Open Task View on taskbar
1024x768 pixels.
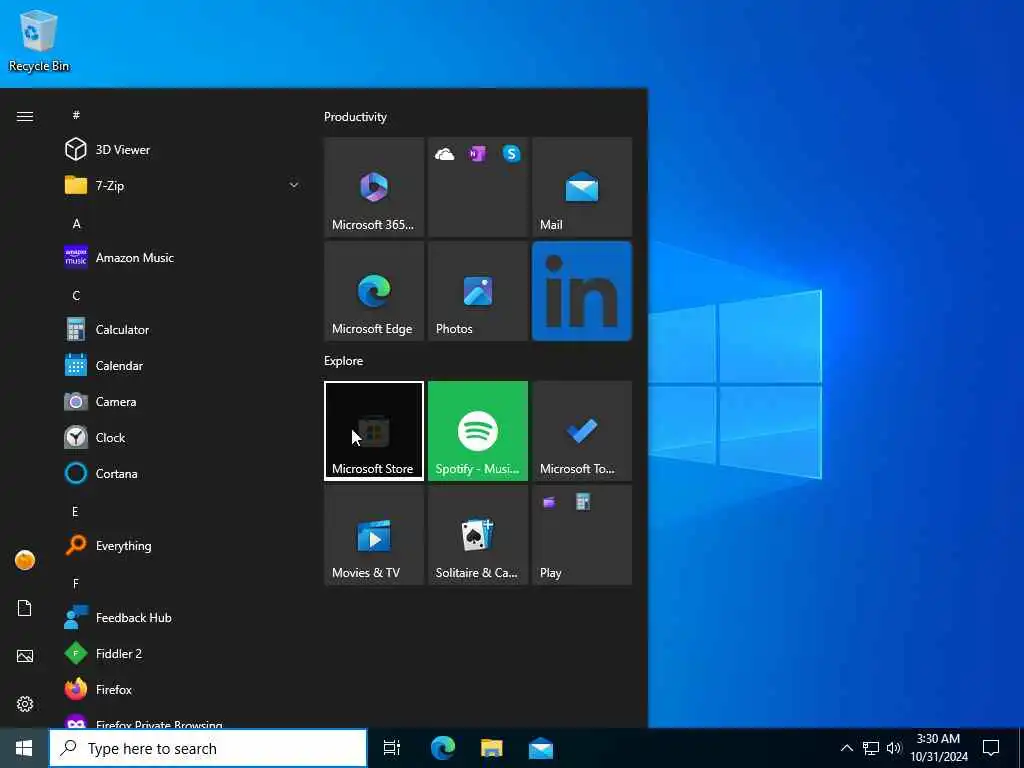pos(392,748)
